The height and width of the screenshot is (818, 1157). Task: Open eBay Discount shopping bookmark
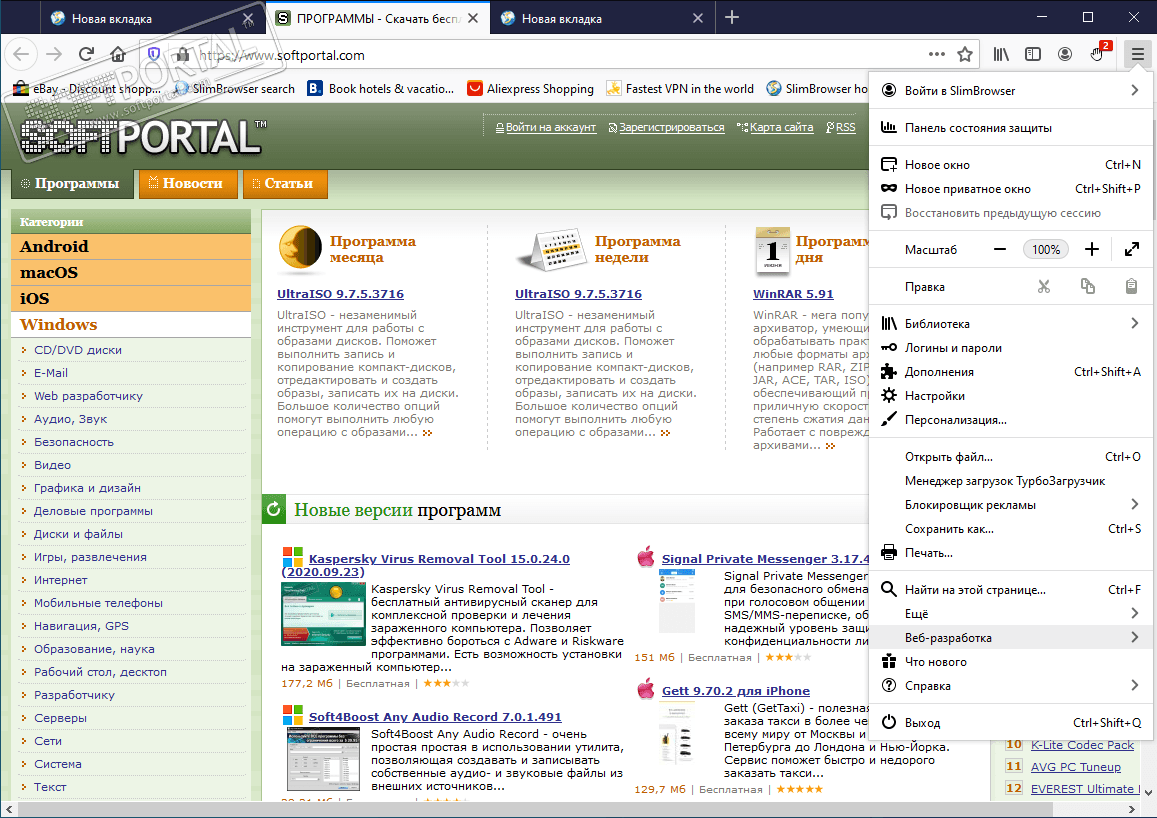87,89
